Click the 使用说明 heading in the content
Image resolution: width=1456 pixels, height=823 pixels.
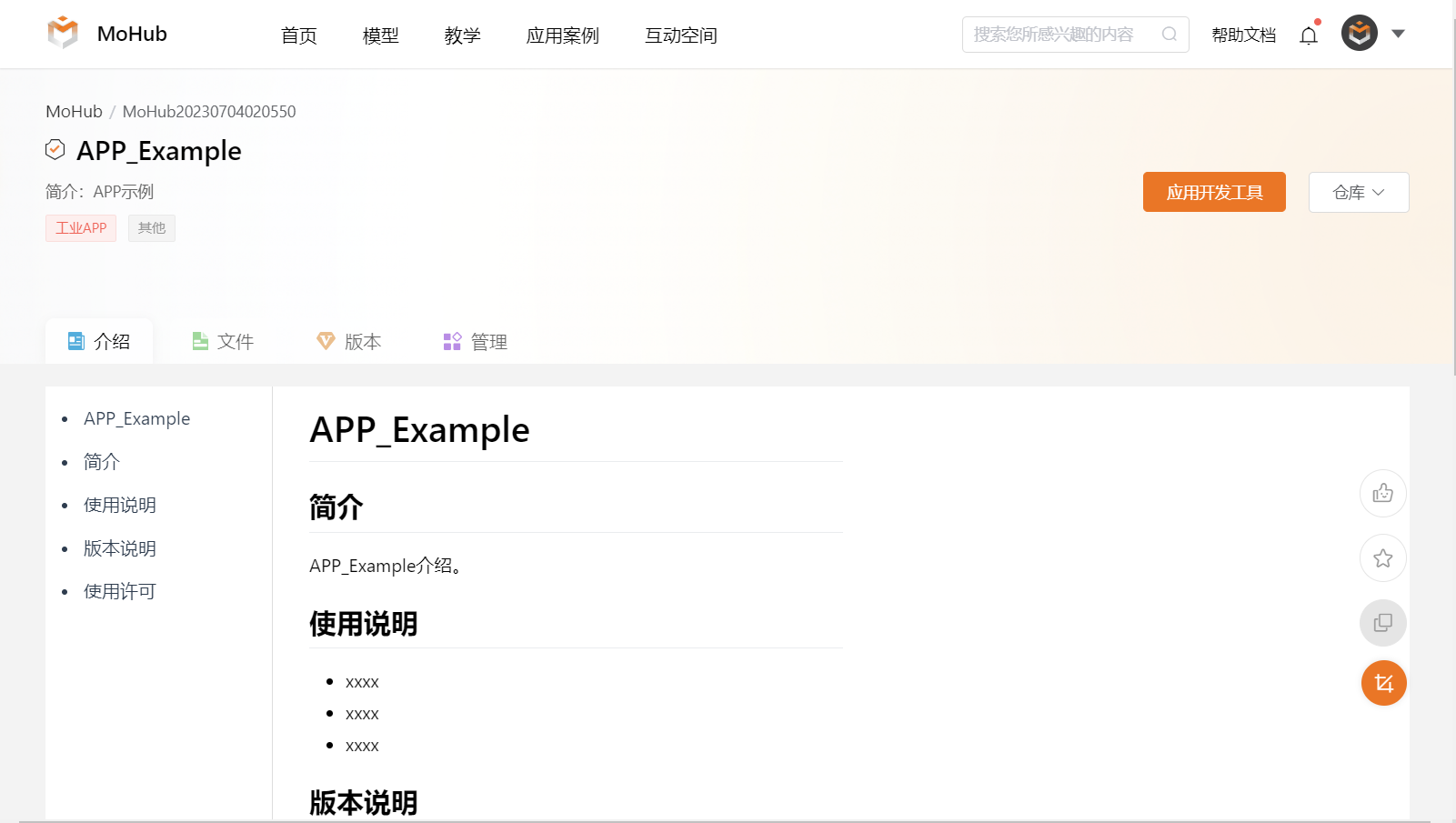(364, 624)
